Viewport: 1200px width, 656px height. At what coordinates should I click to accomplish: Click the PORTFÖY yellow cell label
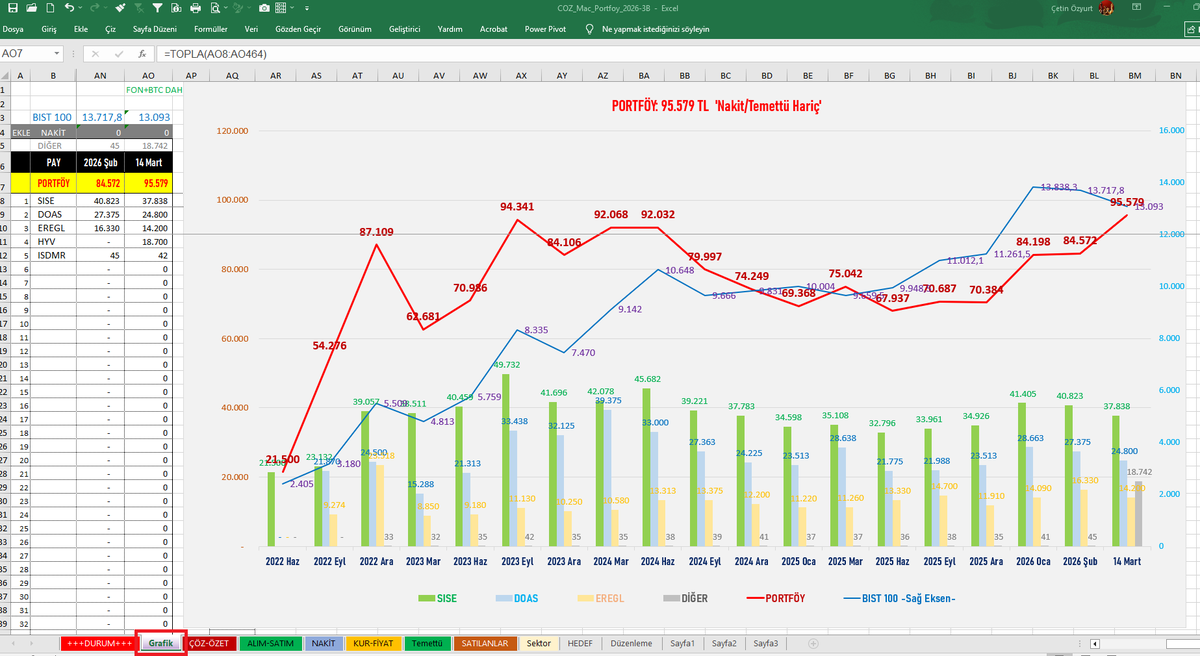point(53,183)
